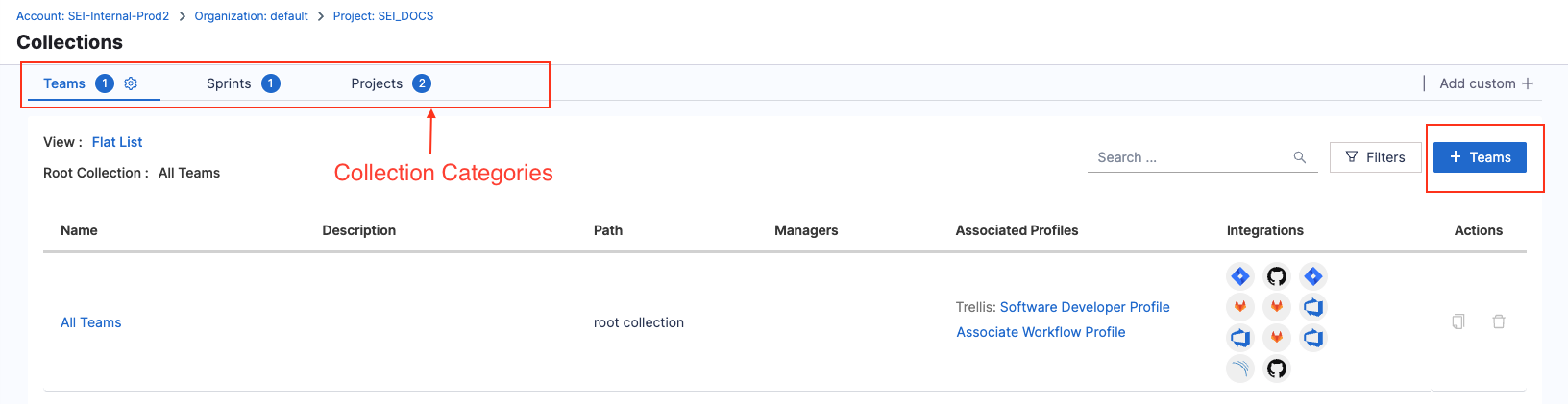This screenshot has height=404, width=1568.
Task: Click the clone collection icon for All Teams
Action: coord(1458,321)
